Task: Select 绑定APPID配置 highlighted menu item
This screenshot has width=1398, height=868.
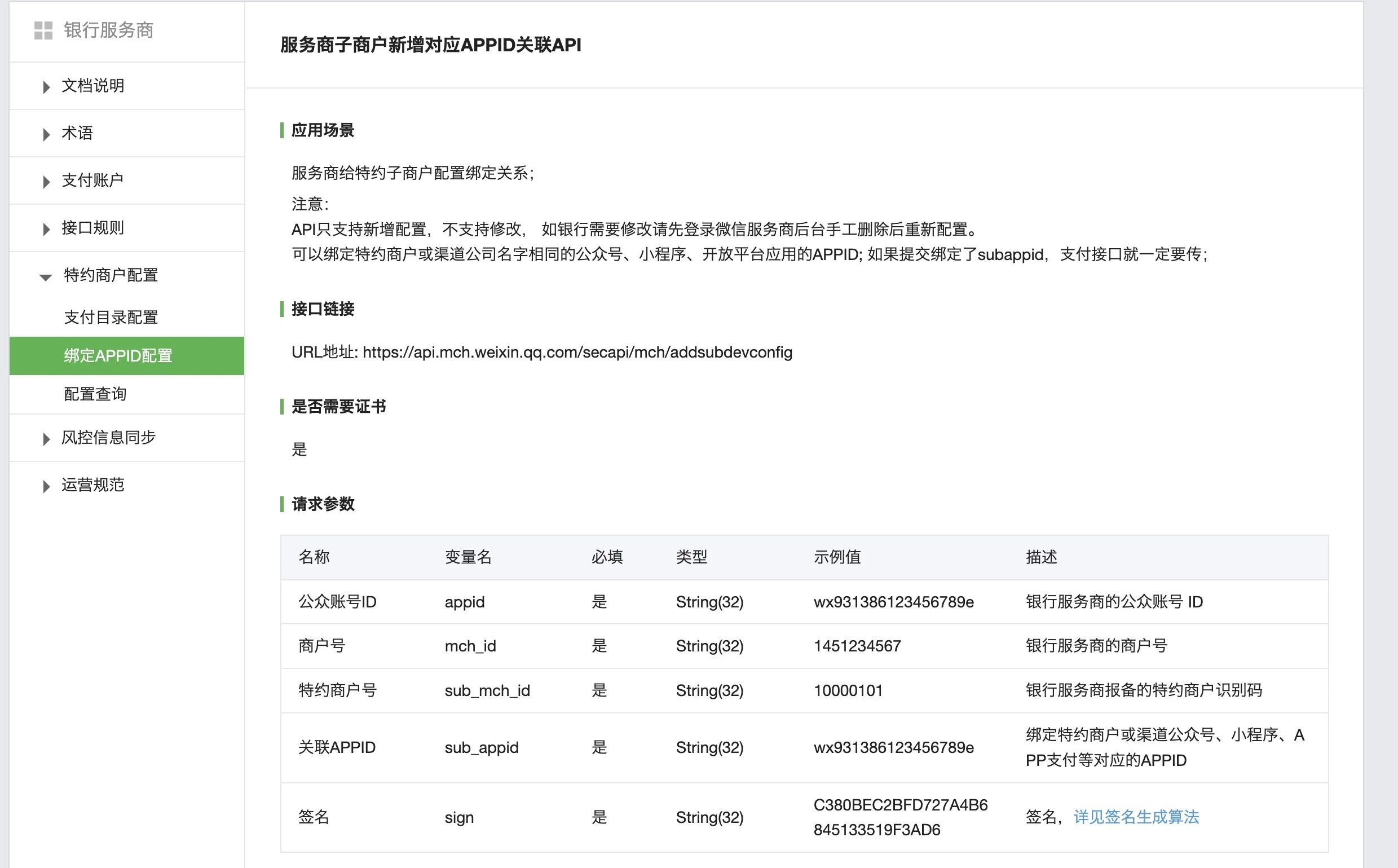Action: click(x=118, y=356)
